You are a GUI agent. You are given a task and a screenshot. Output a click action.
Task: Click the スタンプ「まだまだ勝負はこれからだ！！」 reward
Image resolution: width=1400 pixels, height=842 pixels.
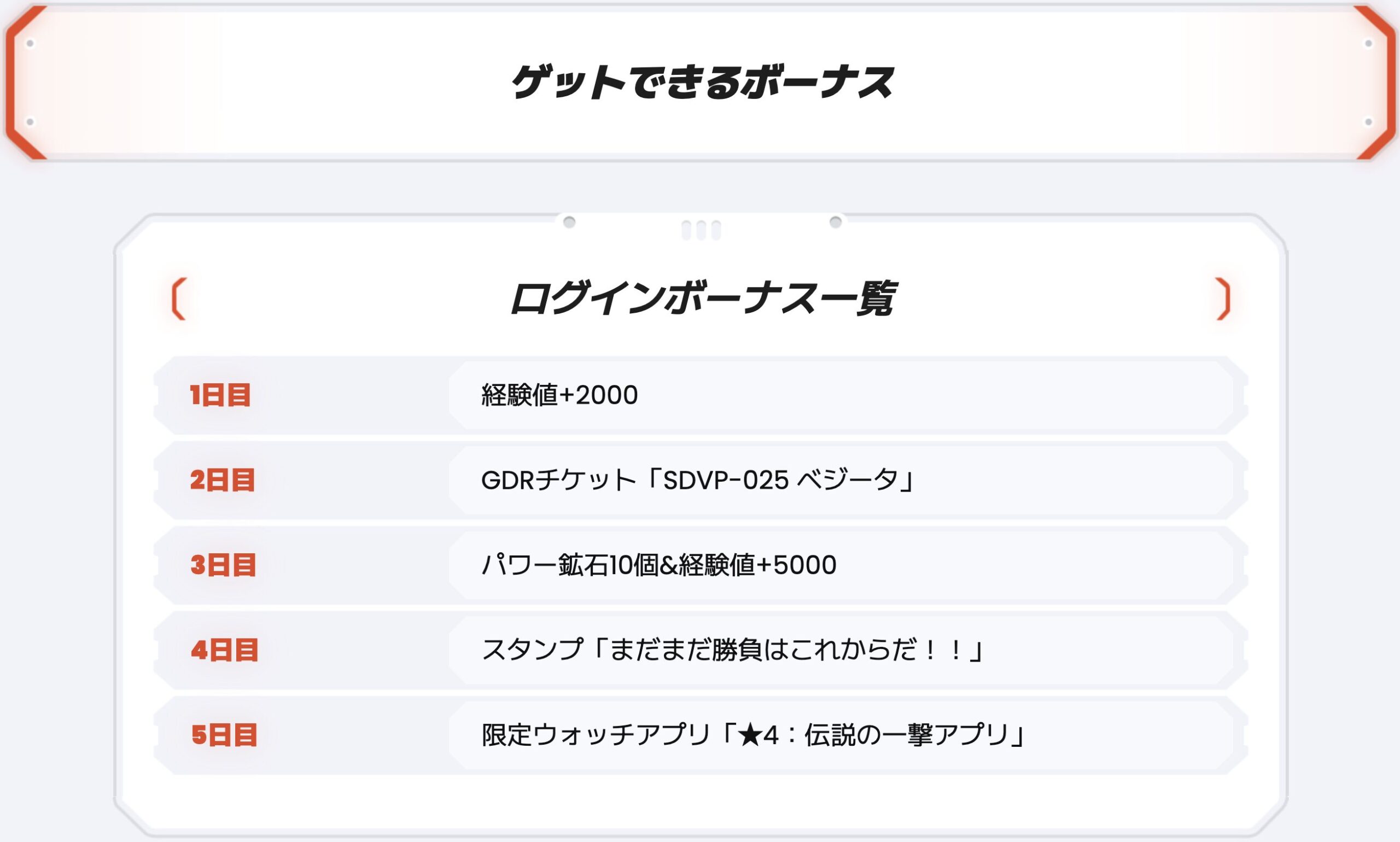coord(732,650)
